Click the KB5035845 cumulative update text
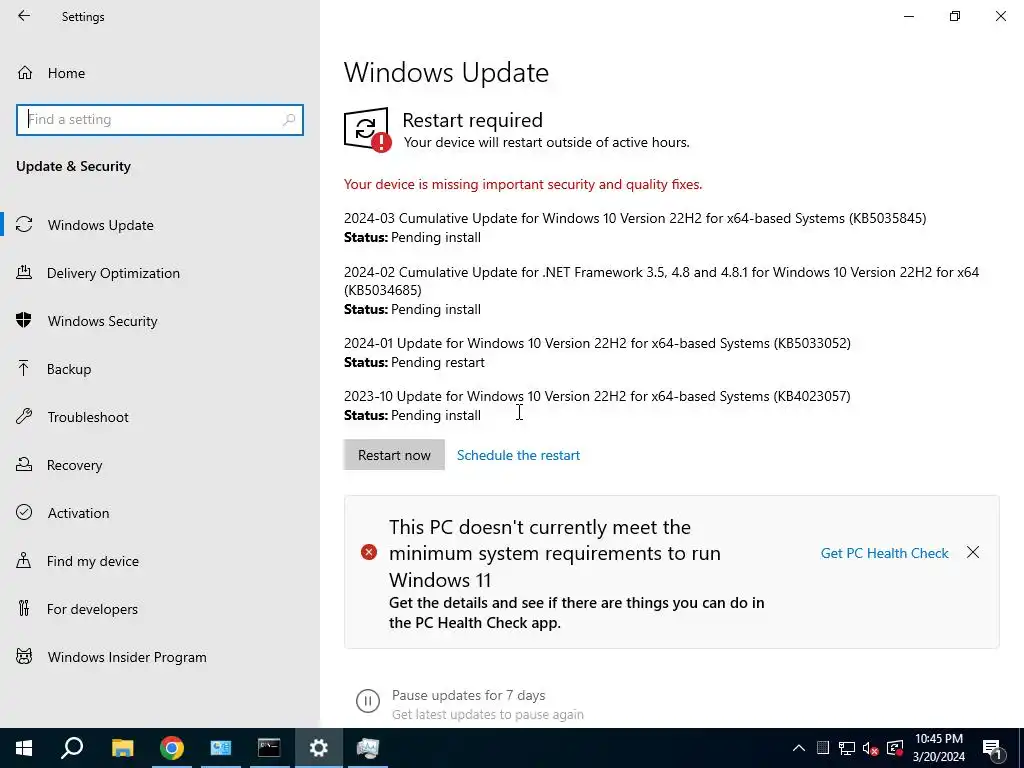Image resolution: width=1024 pixels, height=768 pixels. (x=635, y=218)
